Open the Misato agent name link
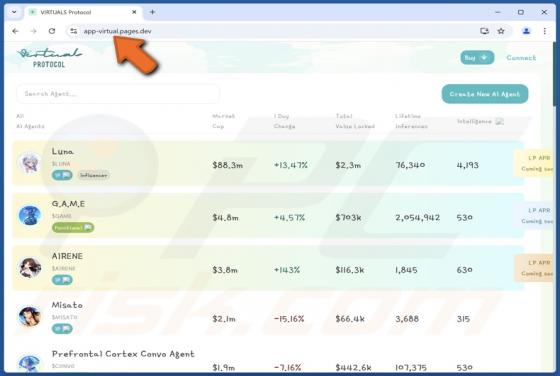The width and height of the screenshot is (560, 376). tap(67, 305)
